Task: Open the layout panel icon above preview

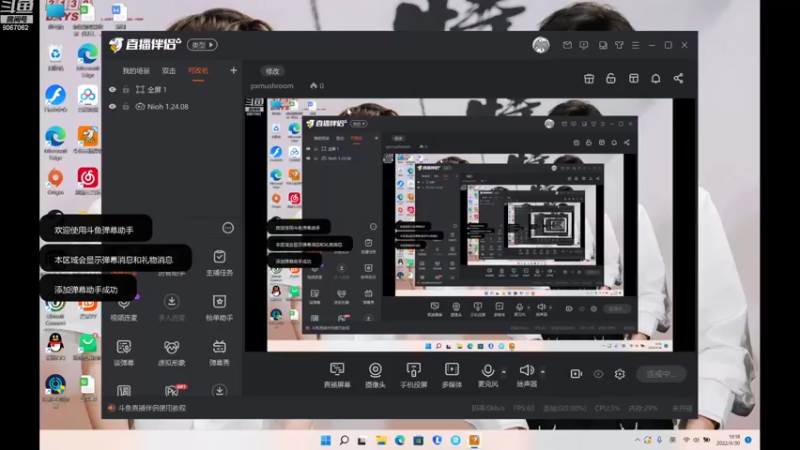Action: pos(633,79)
